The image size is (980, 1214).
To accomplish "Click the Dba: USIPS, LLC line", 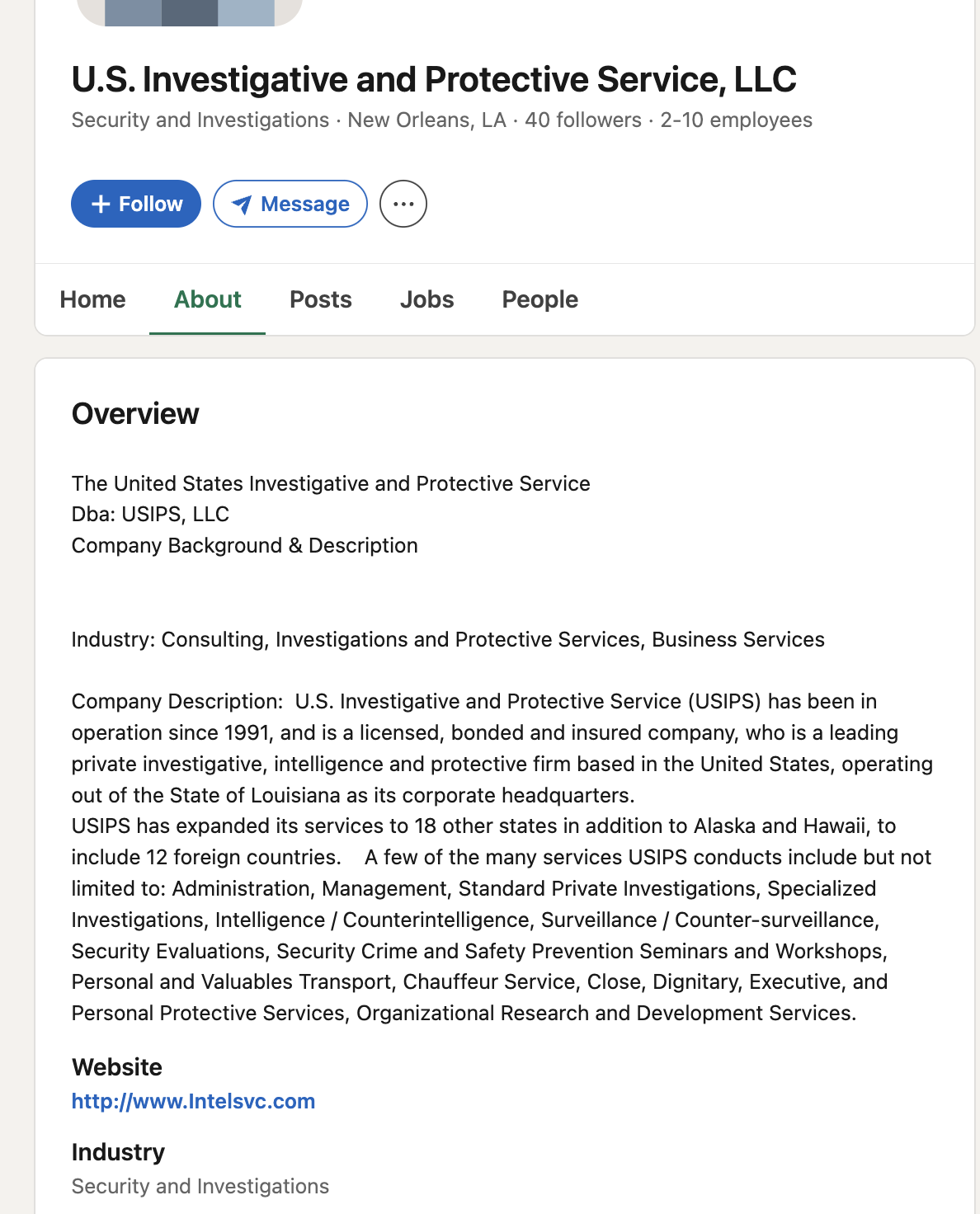I will [150, 515].
